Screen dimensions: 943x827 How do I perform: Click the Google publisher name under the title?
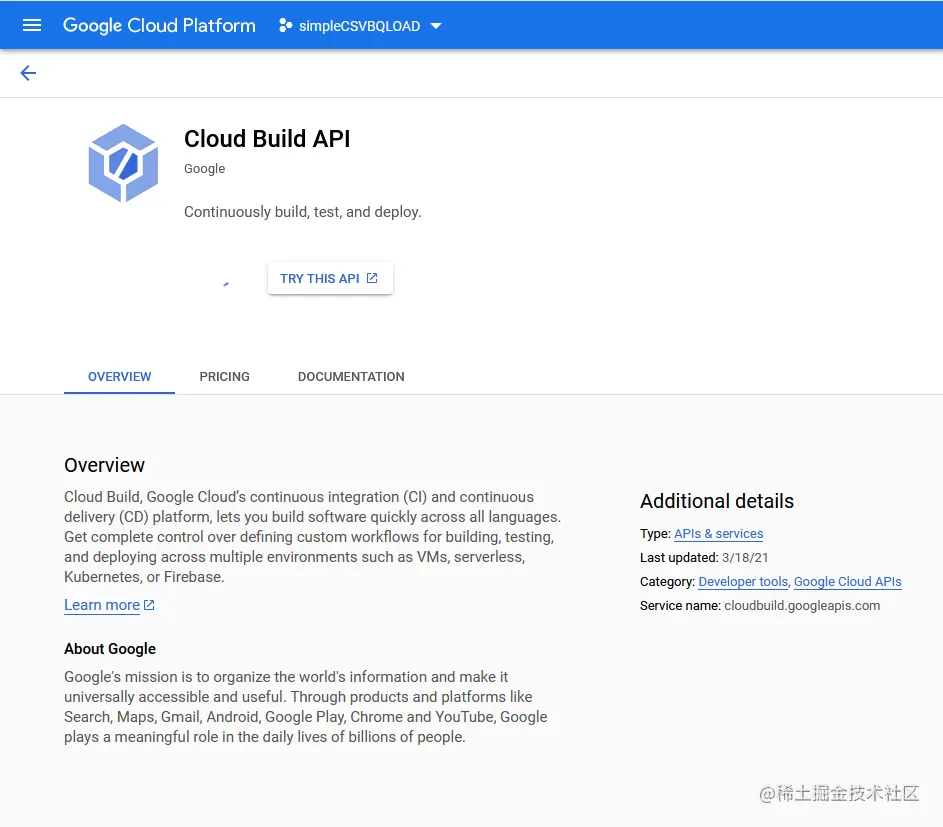coord(204,169)
